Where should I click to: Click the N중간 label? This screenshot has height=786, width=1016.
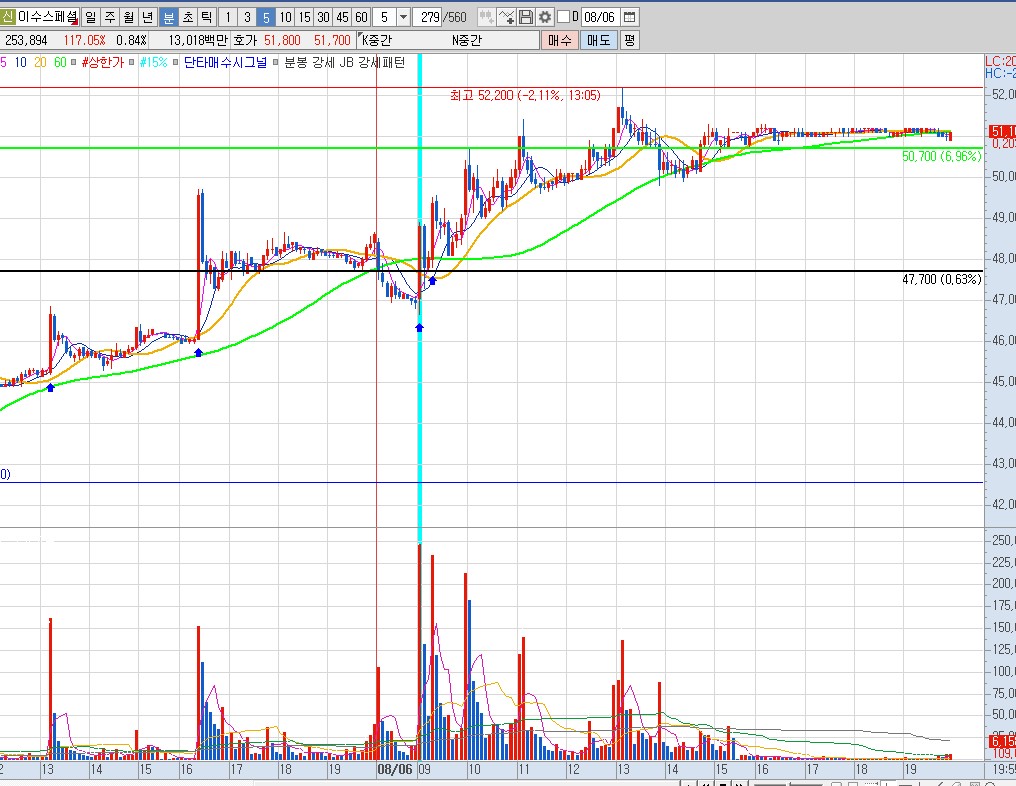(467, 40)
